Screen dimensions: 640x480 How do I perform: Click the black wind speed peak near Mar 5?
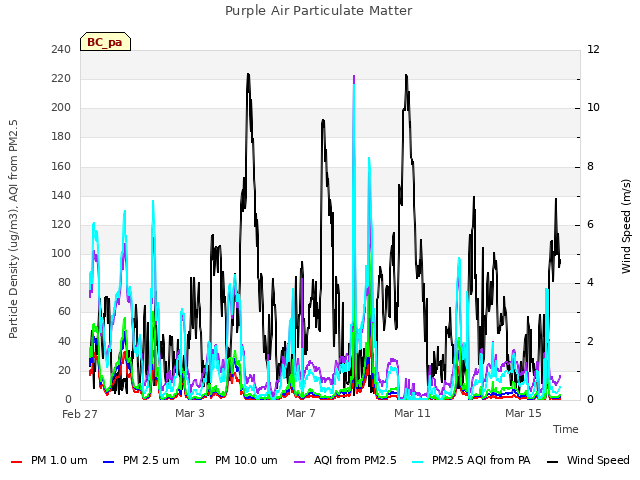248,78
